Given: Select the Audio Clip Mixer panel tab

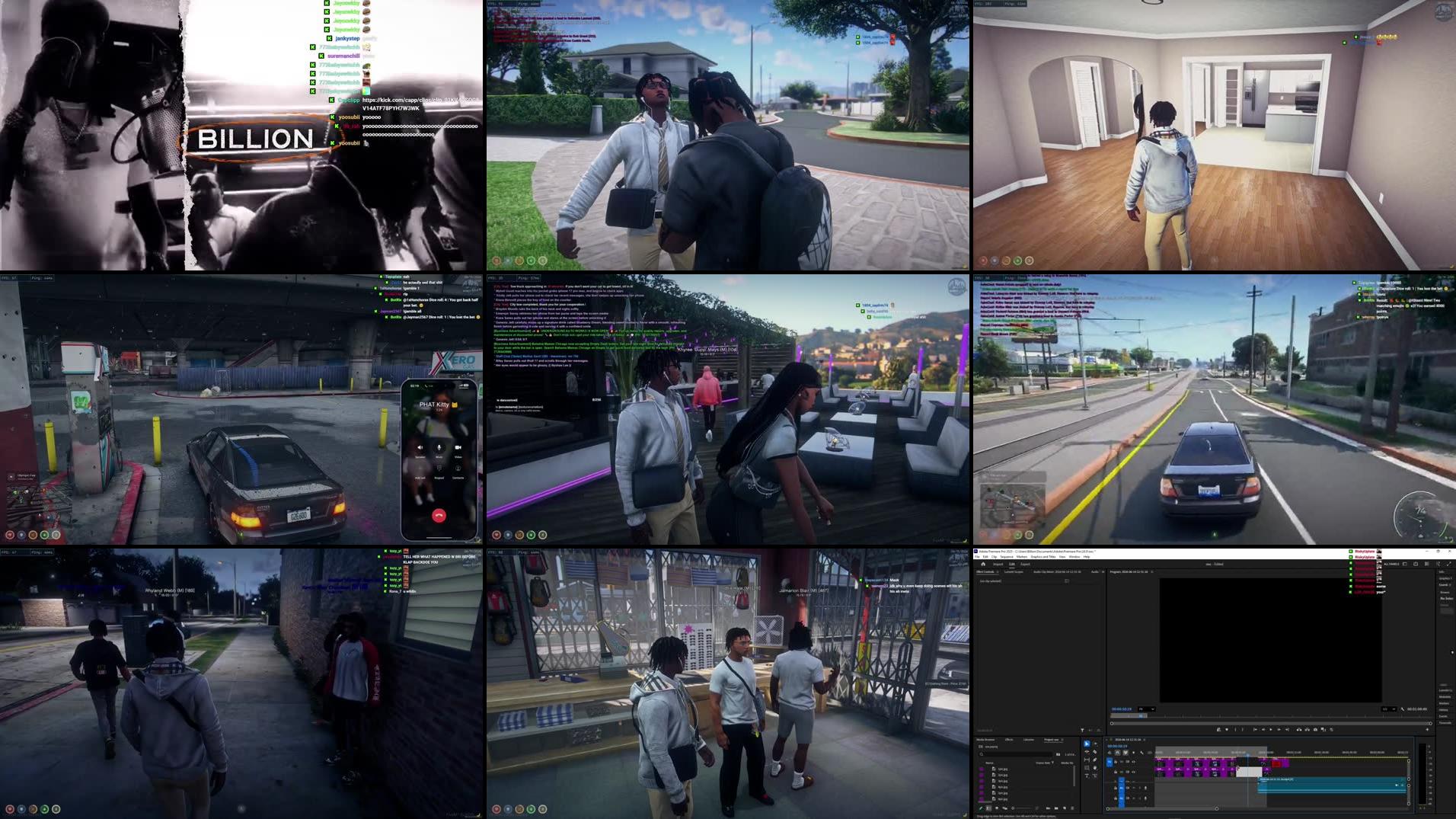Looking at the screenshot, I should coord(1057,571).
